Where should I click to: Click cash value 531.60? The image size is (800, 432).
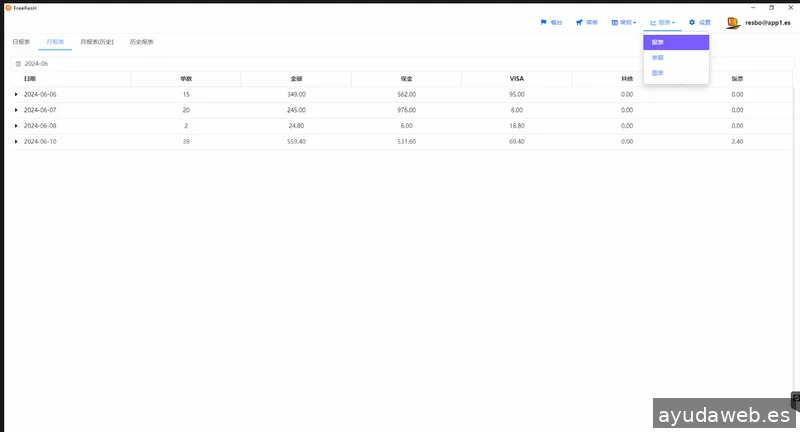407,141
